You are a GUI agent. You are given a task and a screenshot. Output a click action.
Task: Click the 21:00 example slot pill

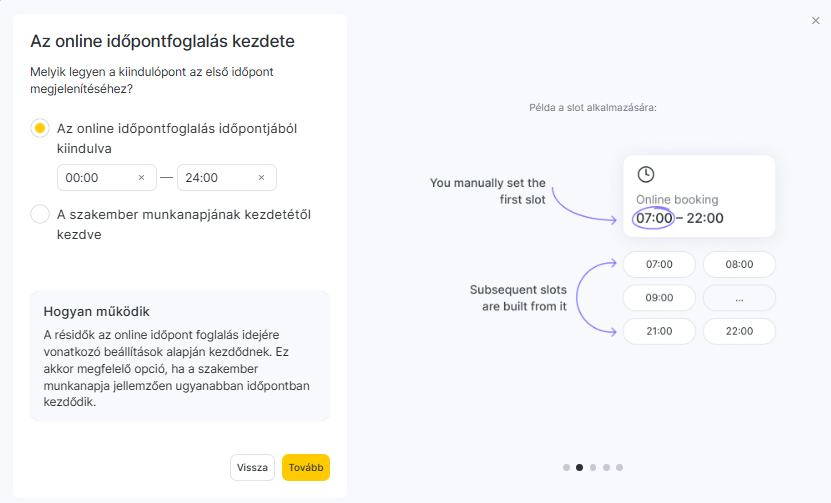click(659, 331)
